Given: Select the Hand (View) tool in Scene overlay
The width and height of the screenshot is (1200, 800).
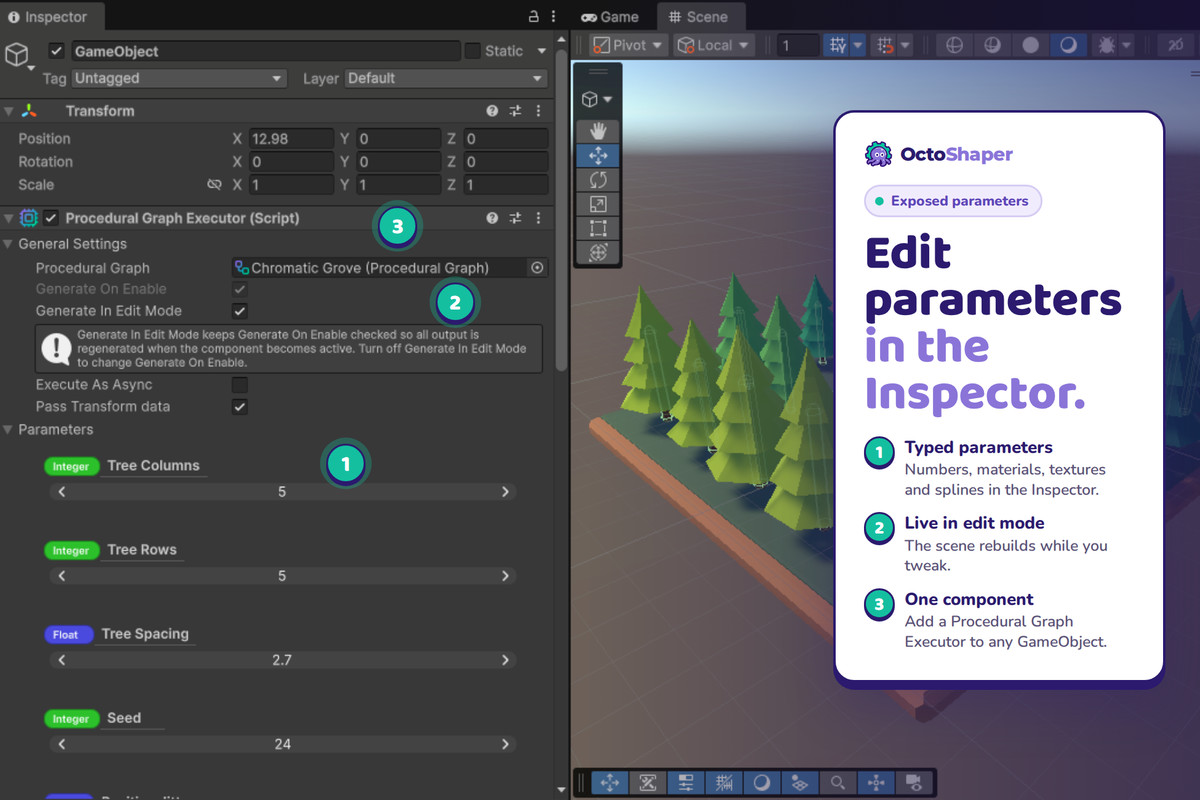Looking at the screenshot, I should click(598, 131).
